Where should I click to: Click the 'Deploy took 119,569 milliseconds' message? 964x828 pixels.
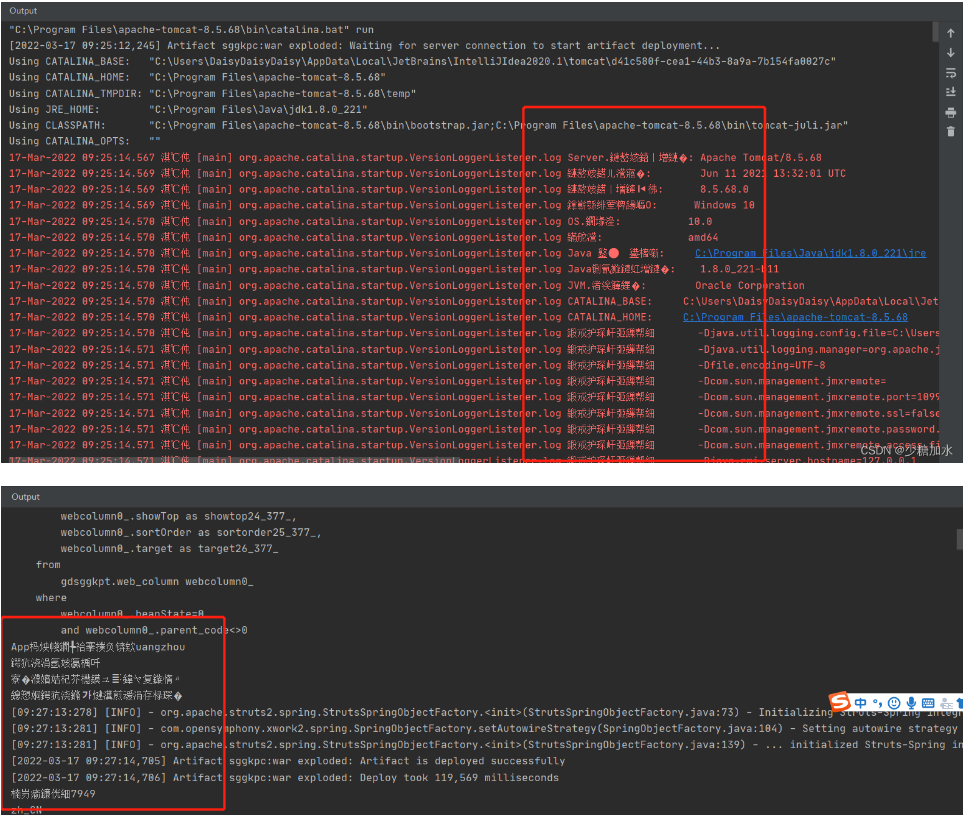pyautogui.click(x=459, y=778)
